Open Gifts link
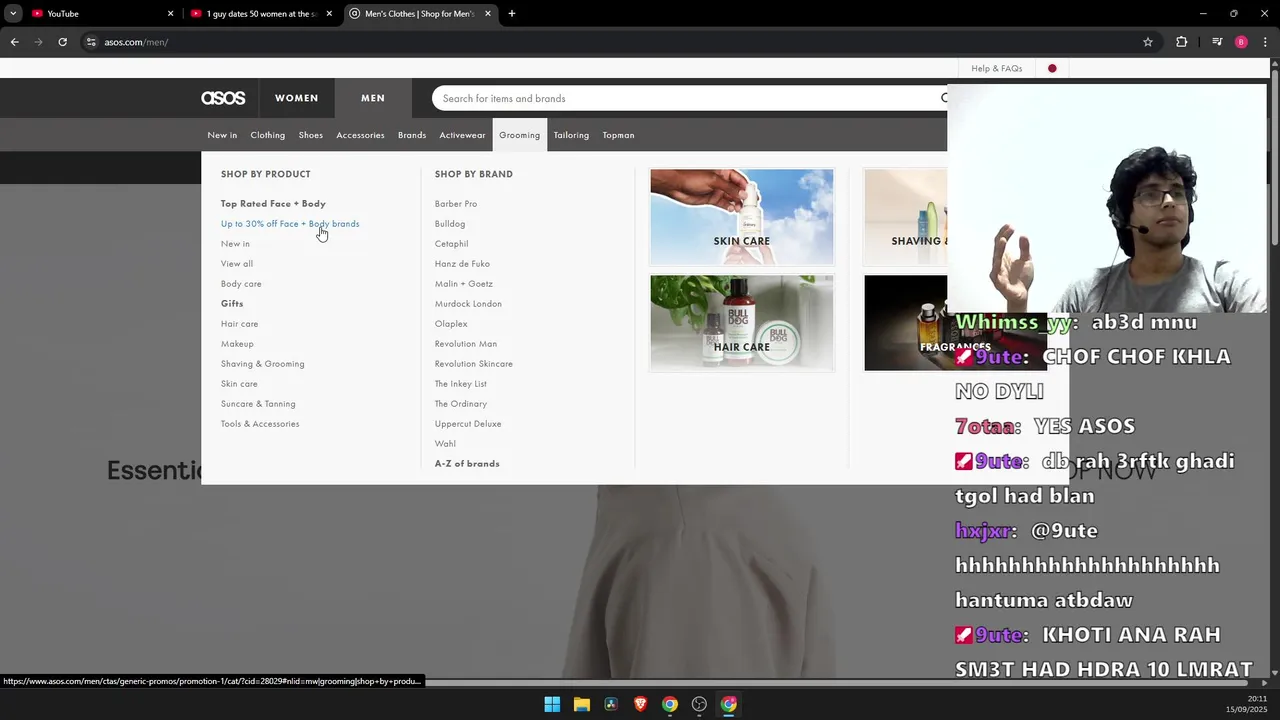 click(x=232, y=304)
